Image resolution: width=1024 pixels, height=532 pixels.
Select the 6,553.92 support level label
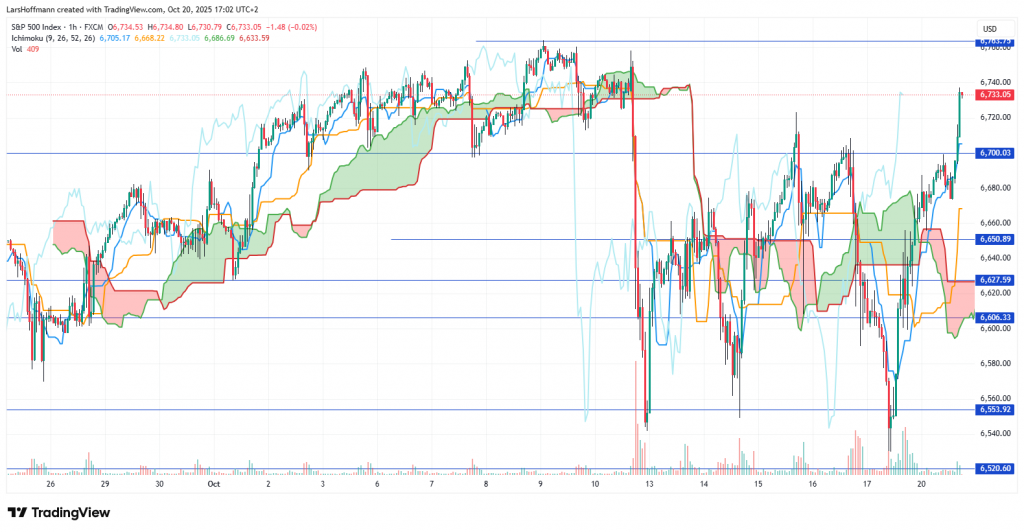(x=996, y=410)
